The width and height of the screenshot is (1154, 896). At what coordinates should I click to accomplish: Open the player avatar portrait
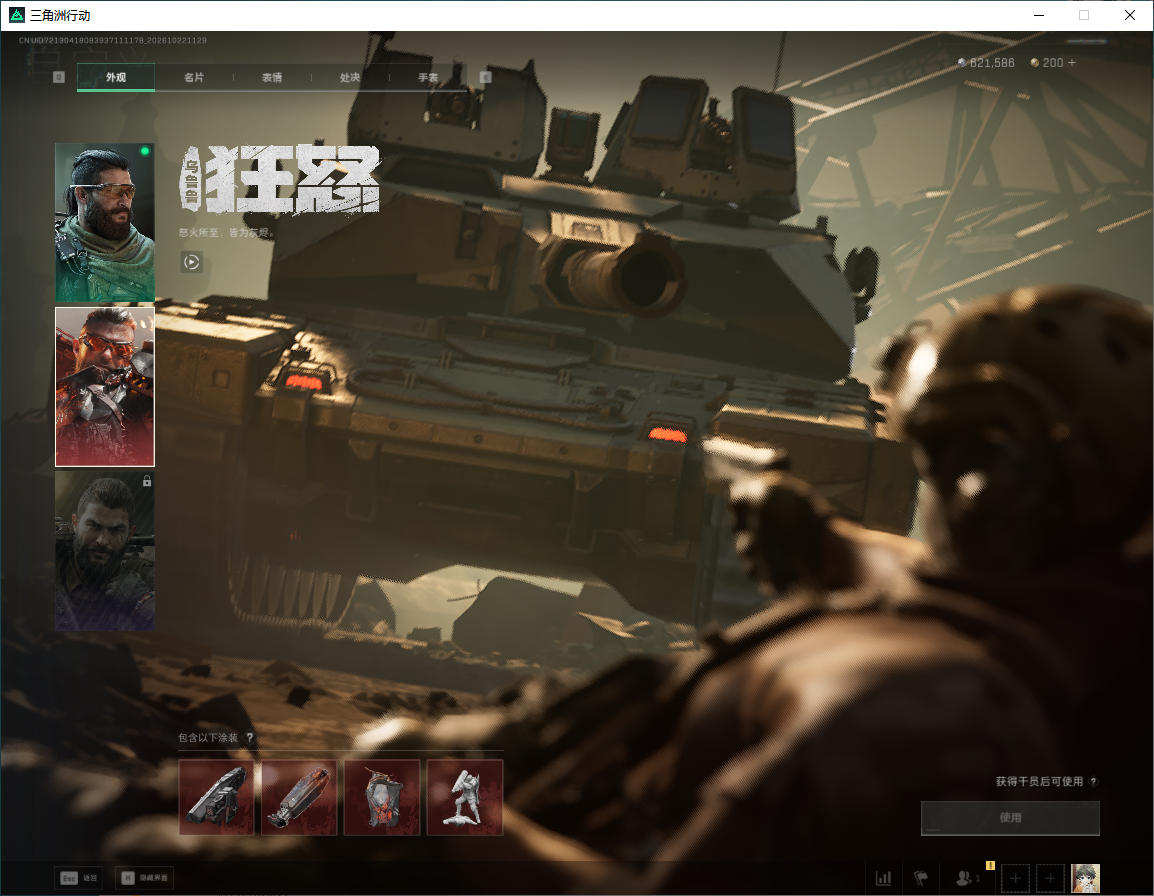(x=1086, y=878)
